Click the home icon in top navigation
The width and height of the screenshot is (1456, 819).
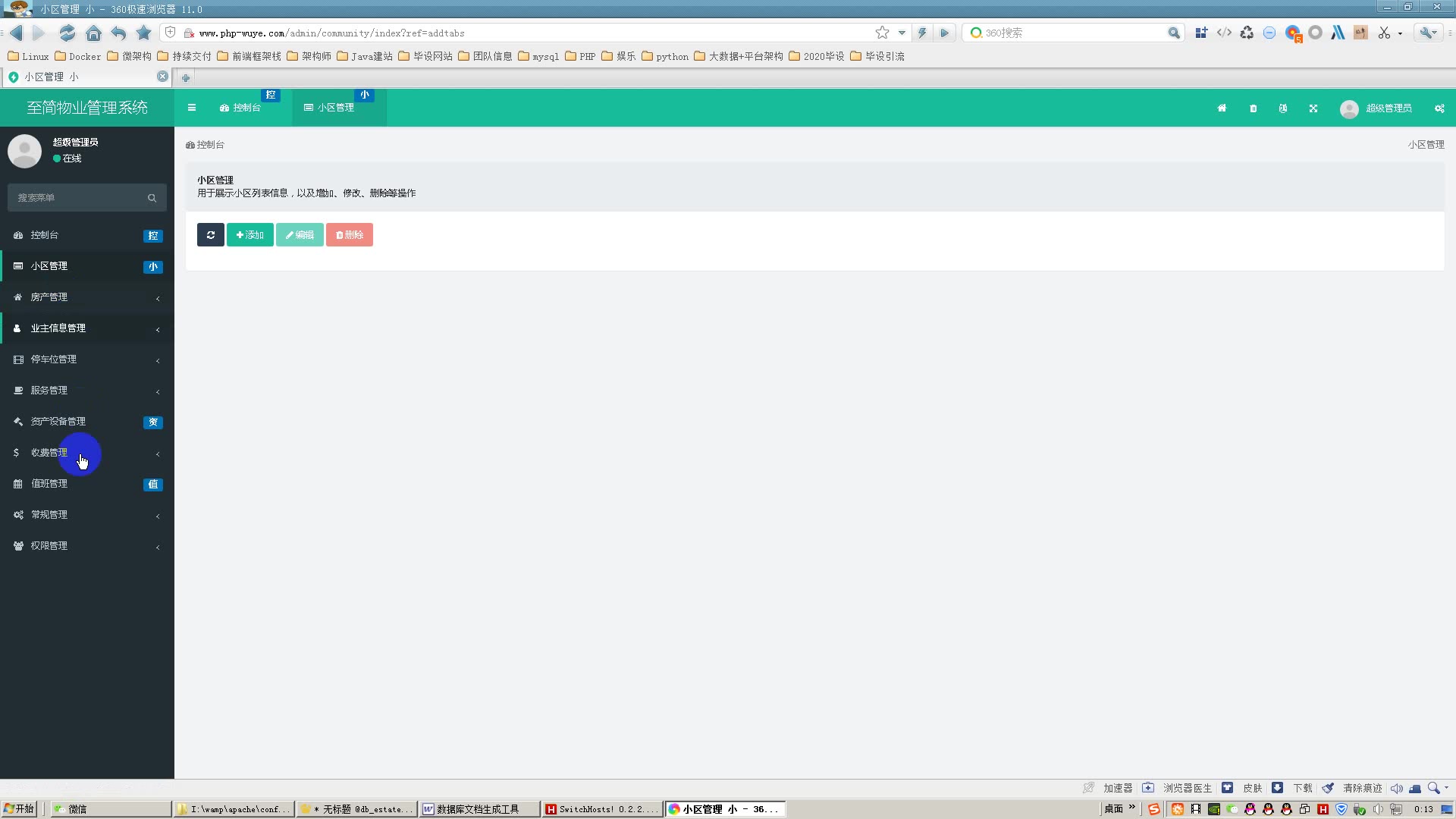(1221, 108)
